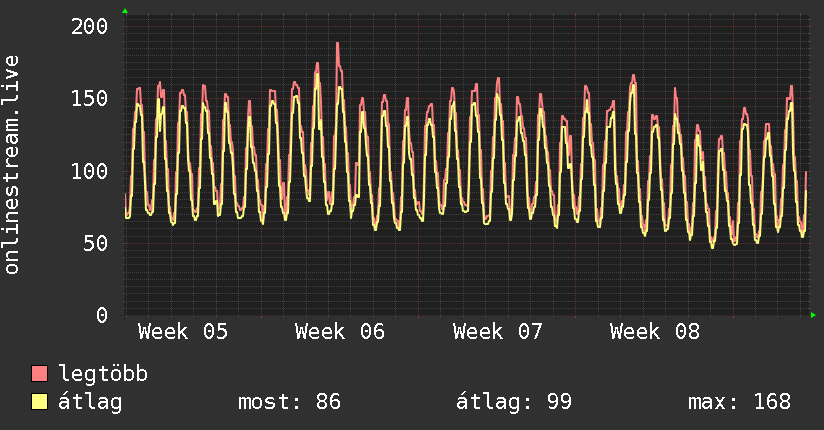Click the green arrow at x-axis right end
824x430 pixels.
[x=813, y=315]
